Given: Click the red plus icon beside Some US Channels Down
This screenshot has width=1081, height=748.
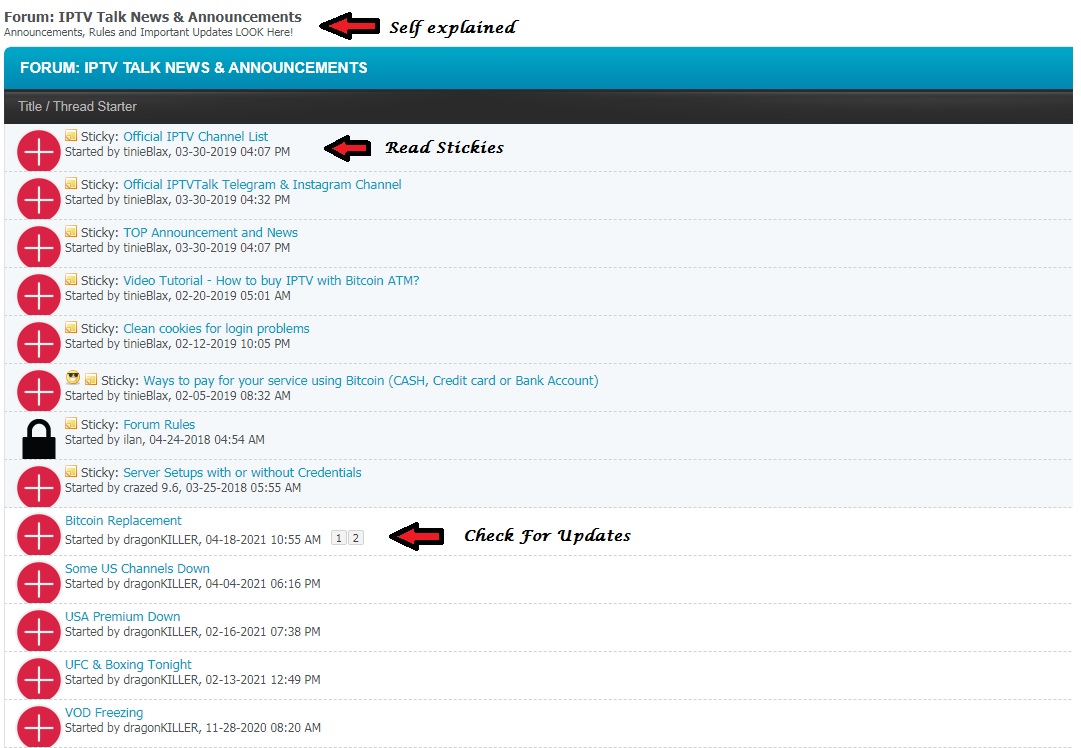Looking at the screenshot, I should (39, 583).
